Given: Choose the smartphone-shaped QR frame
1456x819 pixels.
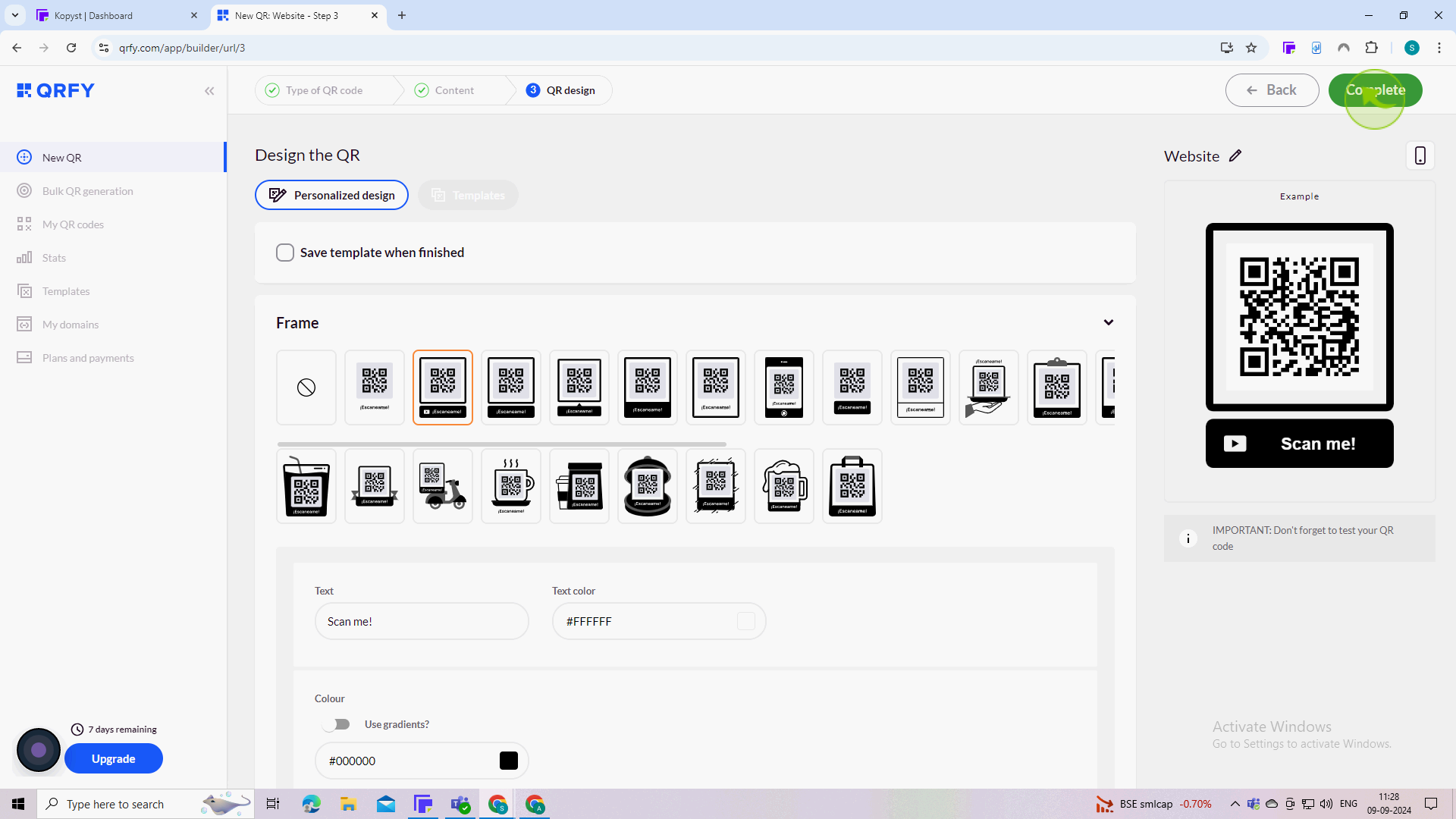Looking at the screenshot, I should [x=784, y=388].
